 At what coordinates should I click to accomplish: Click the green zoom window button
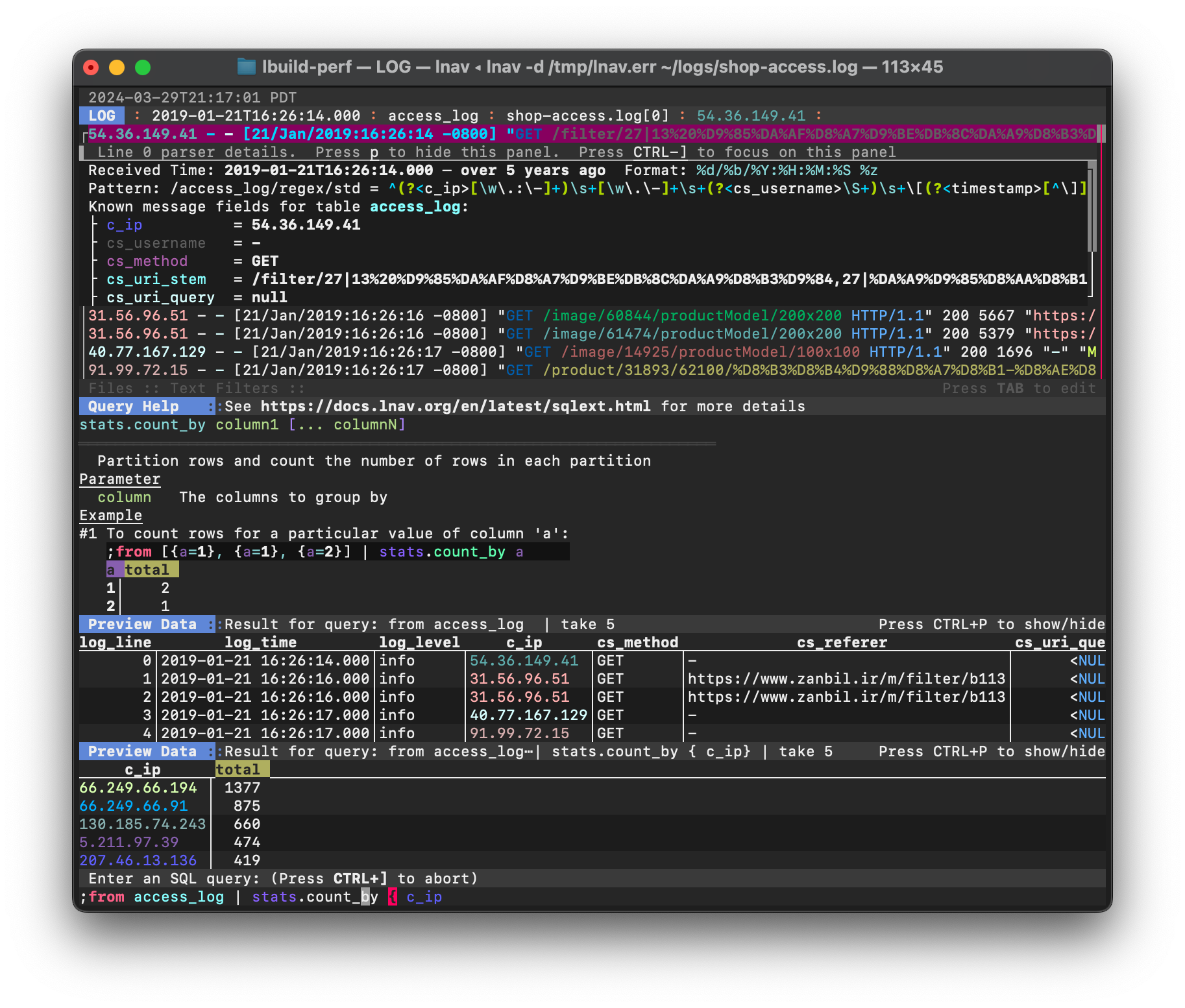point(143,67)
